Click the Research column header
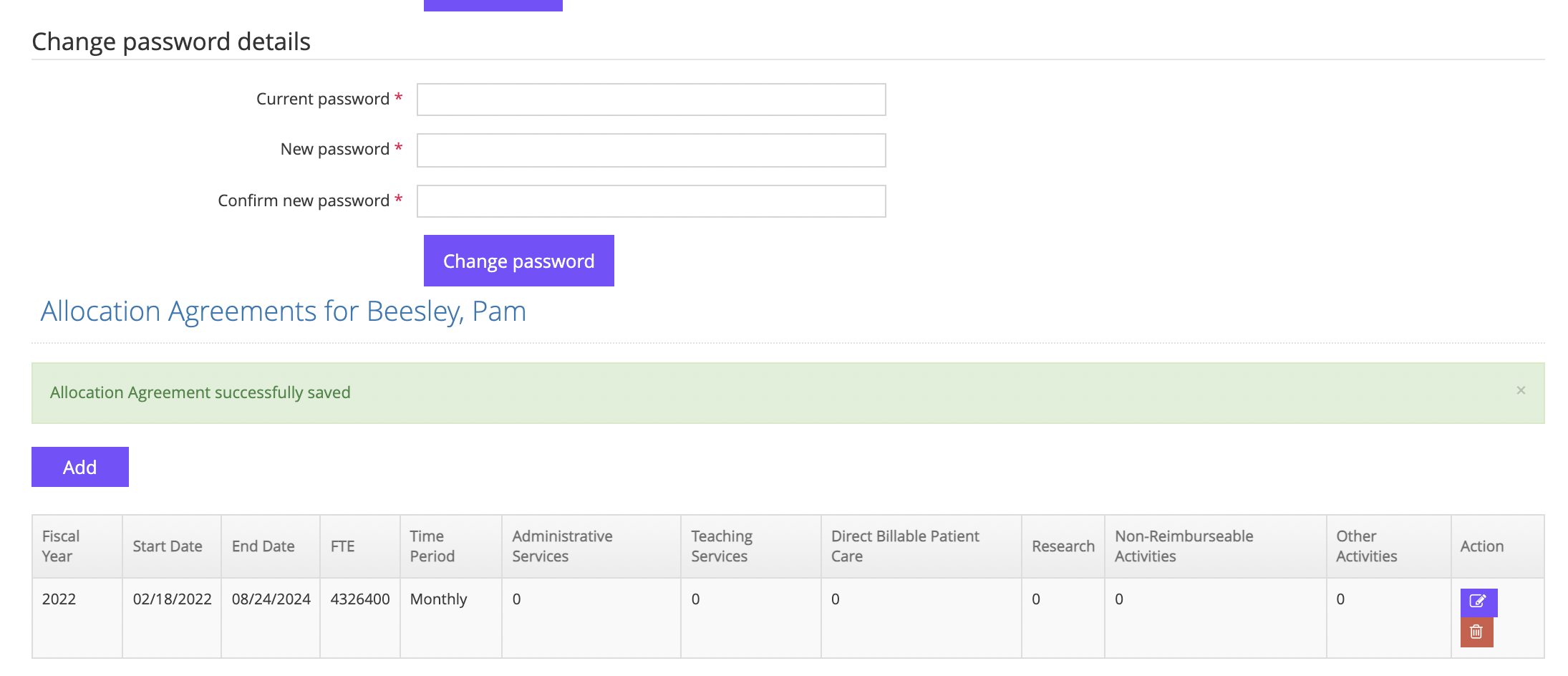This screenshot has height=676, width=1568. point(1063,546)
